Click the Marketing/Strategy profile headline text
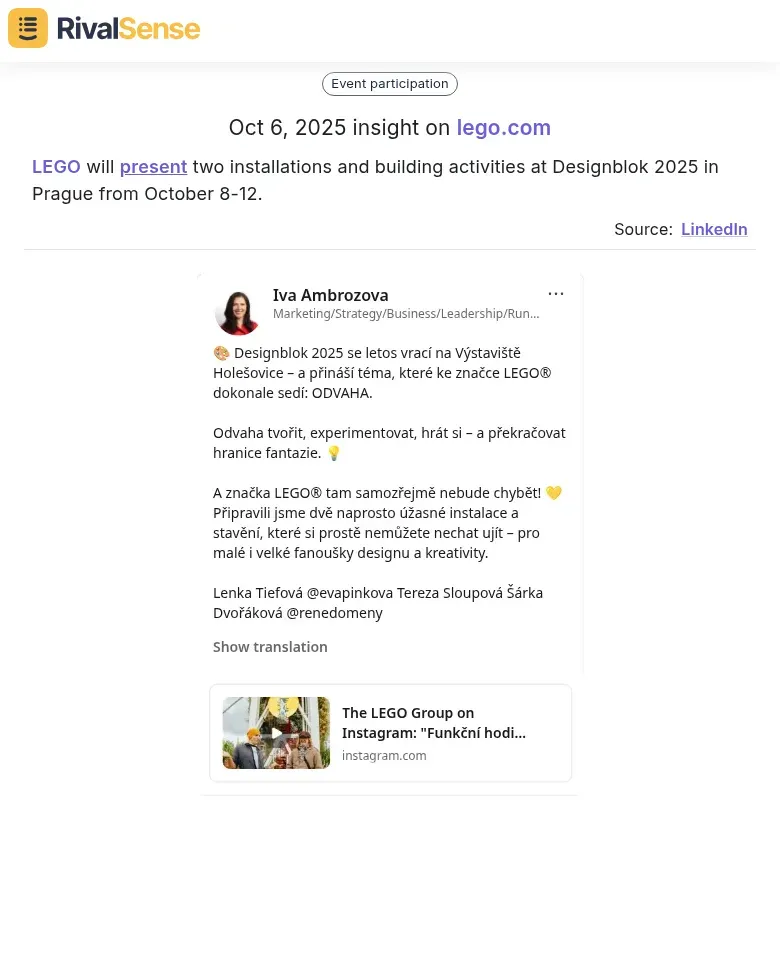780x960 pixels. [x=406, y=313]
